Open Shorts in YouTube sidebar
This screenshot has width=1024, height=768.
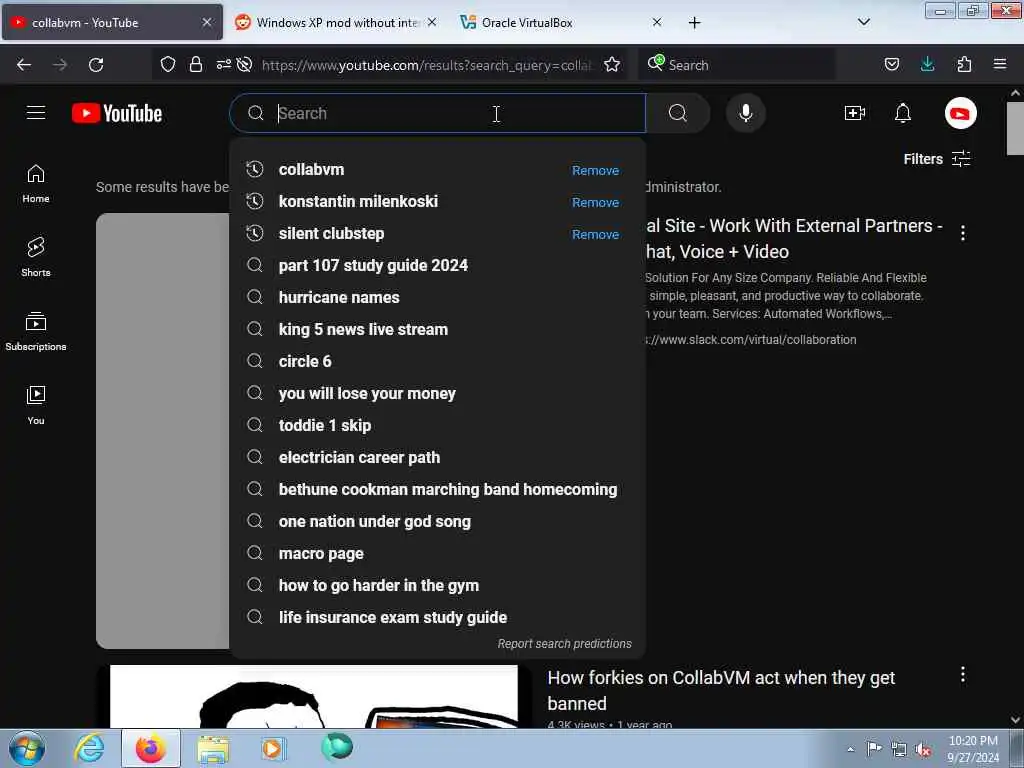[x=36, y=257]
